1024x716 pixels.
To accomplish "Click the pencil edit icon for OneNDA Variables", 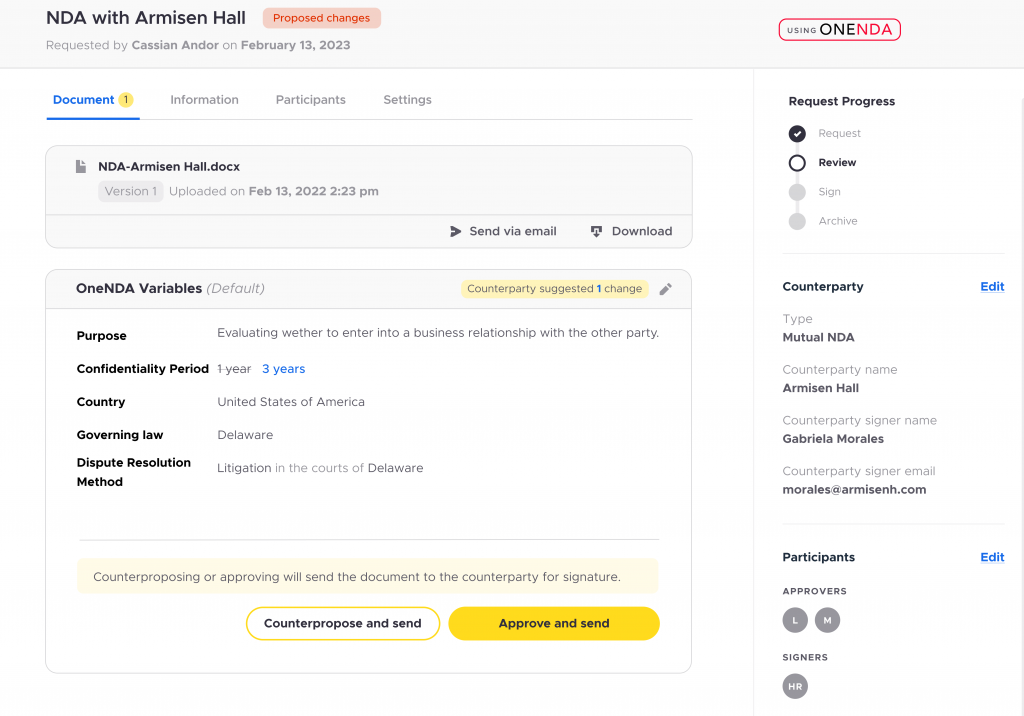I will (x=665, y=289).
